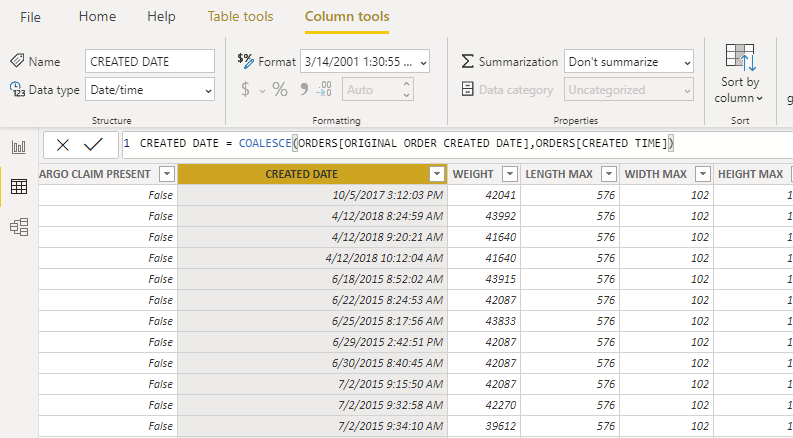The image size is (793, 438).
Task: Click the Name tag icon
Action: (17, 61)
